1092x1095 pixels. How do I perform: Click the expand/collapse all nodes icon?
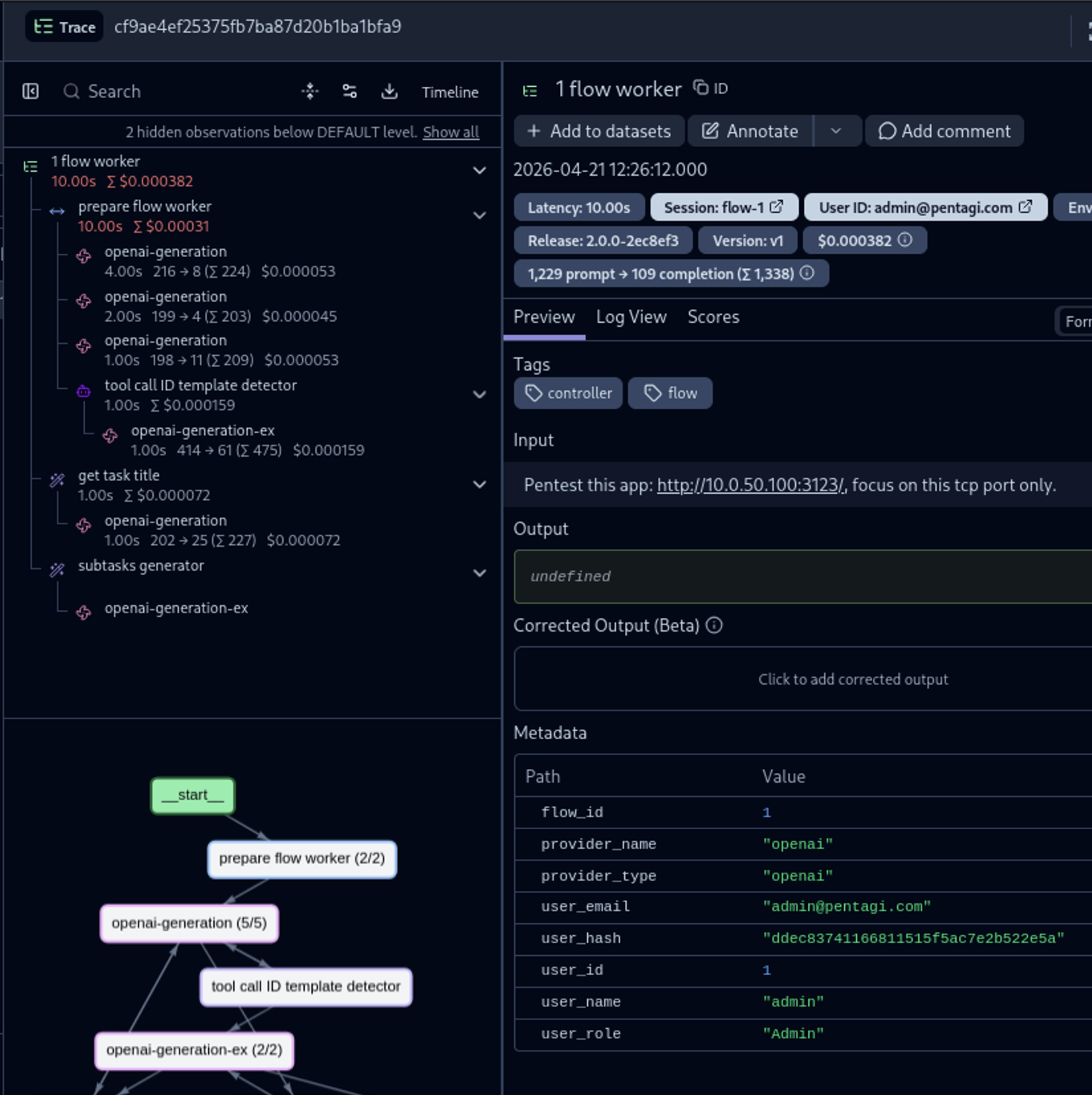click(x=310, y=91)
